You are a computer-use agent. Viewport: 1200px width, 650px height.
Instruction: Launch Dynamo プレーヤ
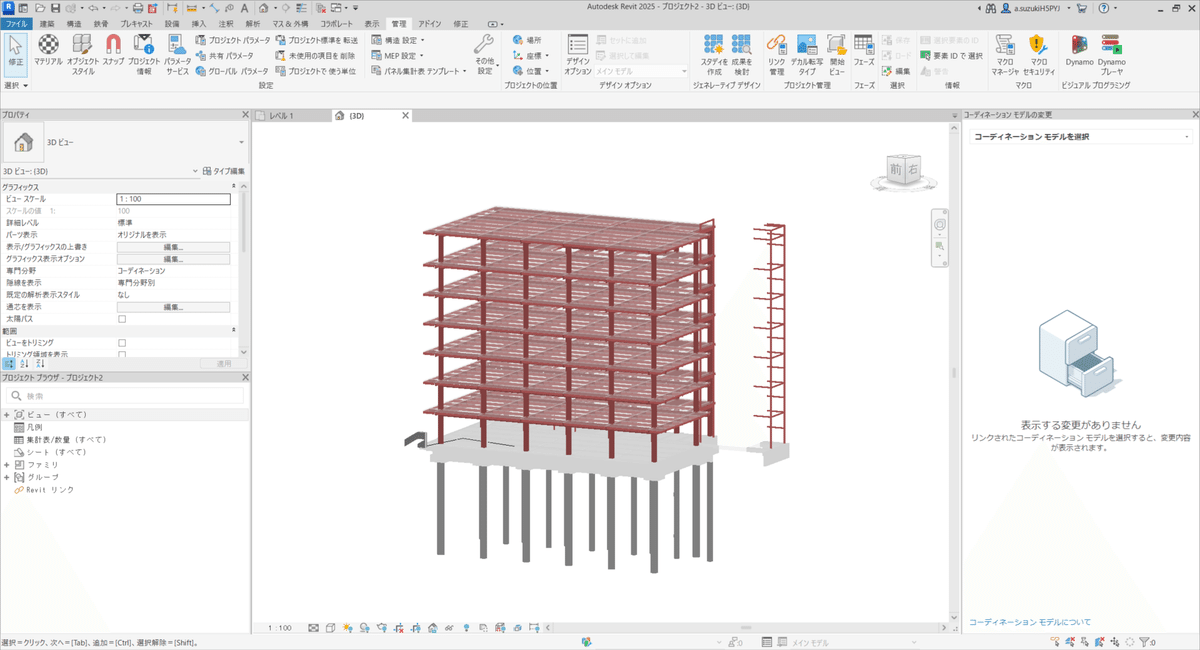click(1111, 55)
